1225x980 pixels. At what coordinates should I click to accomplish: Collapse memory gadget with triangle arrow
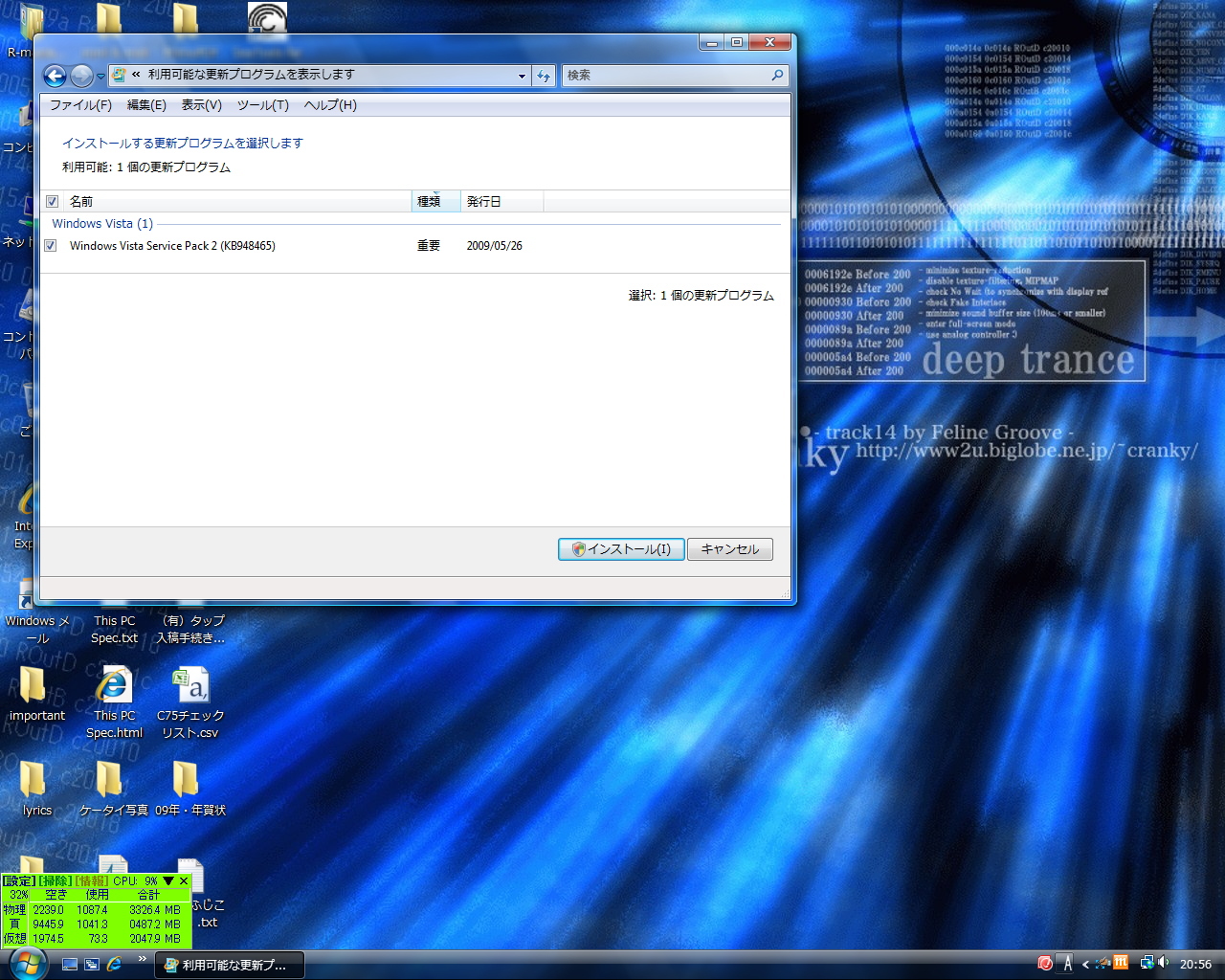pos(168,880)
